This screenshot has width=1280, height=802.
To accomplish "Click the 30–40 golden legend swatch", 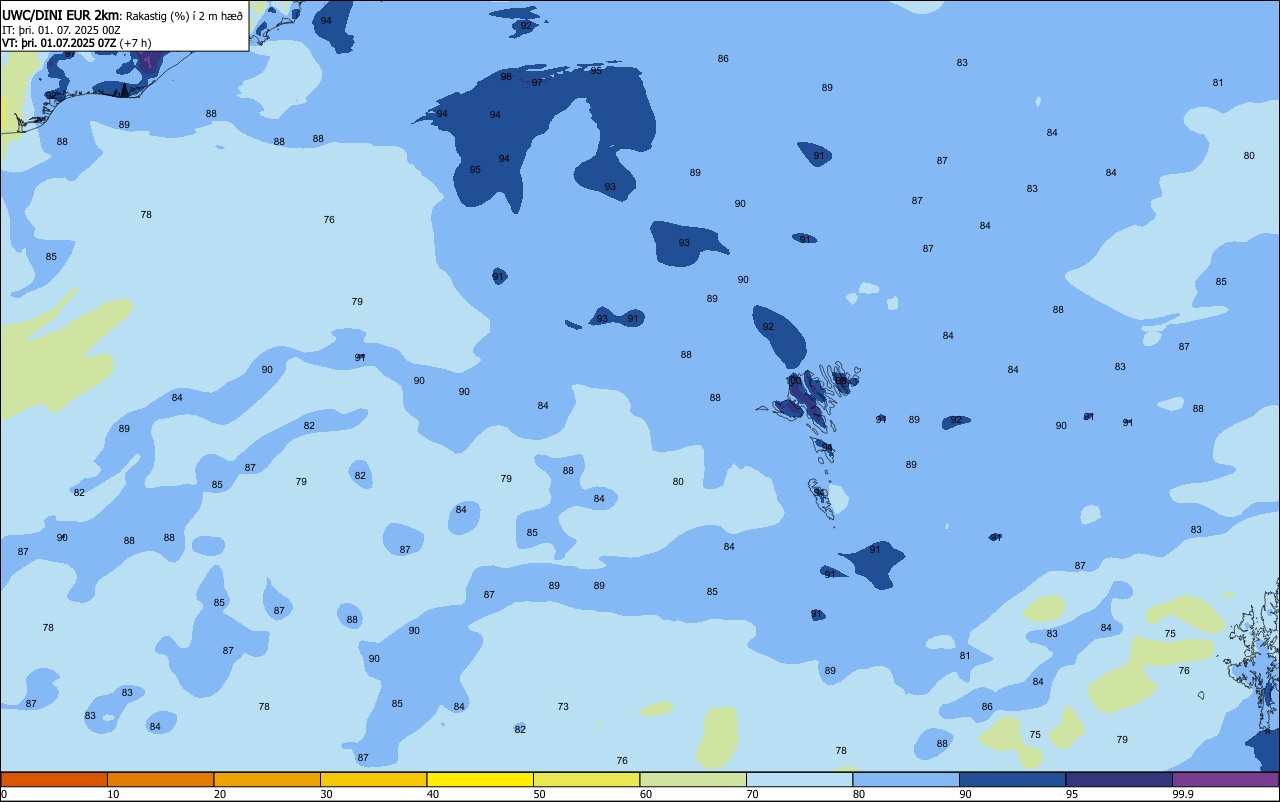I will (x=373, y=779).
